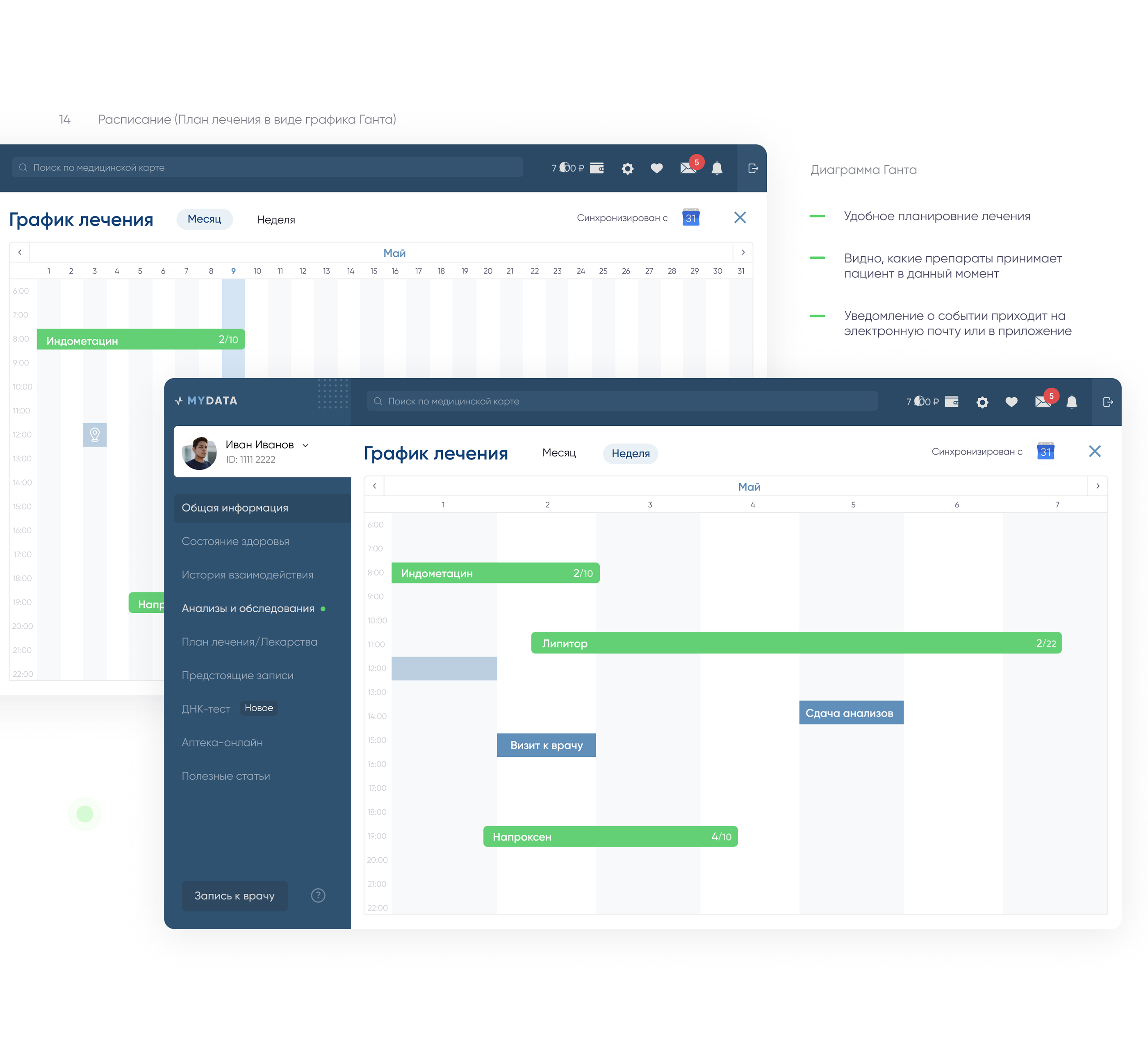Open mail inbox with 5 badge in front window
The image size is (1148, 1041).
click(1042, 402)
